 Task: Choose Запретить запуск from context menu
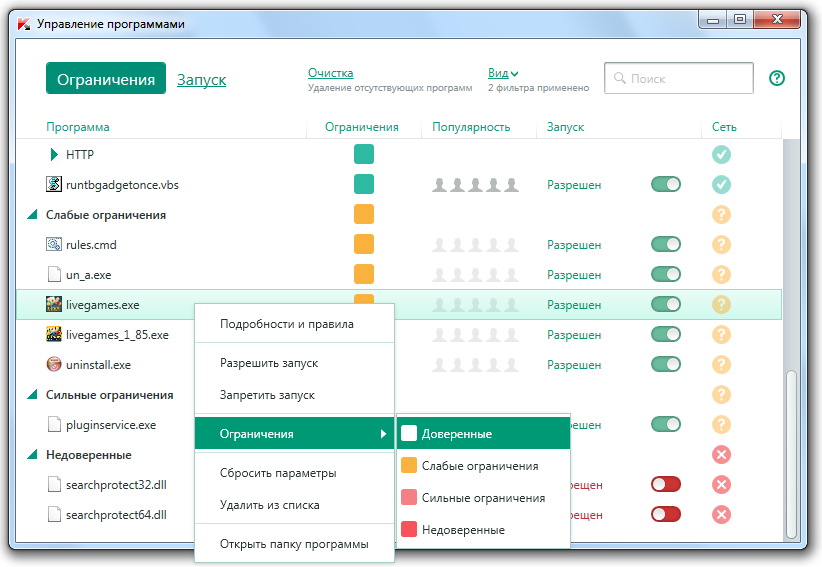[294, 395]
